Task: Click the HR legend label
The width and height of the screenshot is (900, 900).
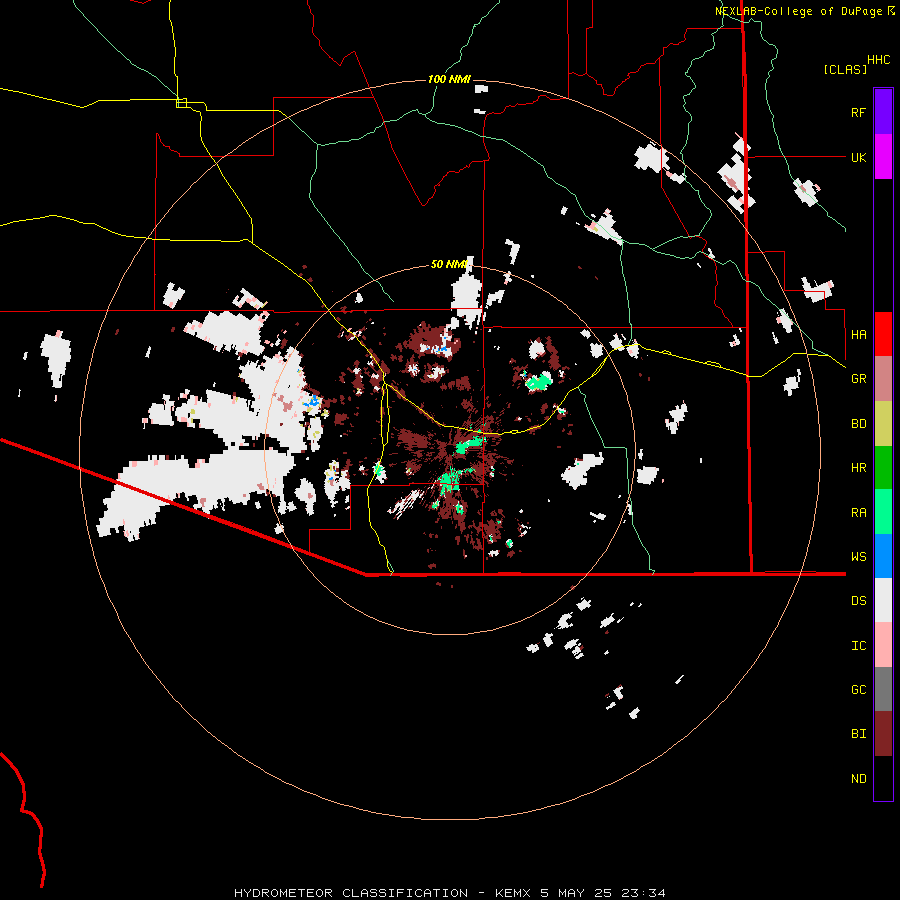Action: [x=858, y=468]
